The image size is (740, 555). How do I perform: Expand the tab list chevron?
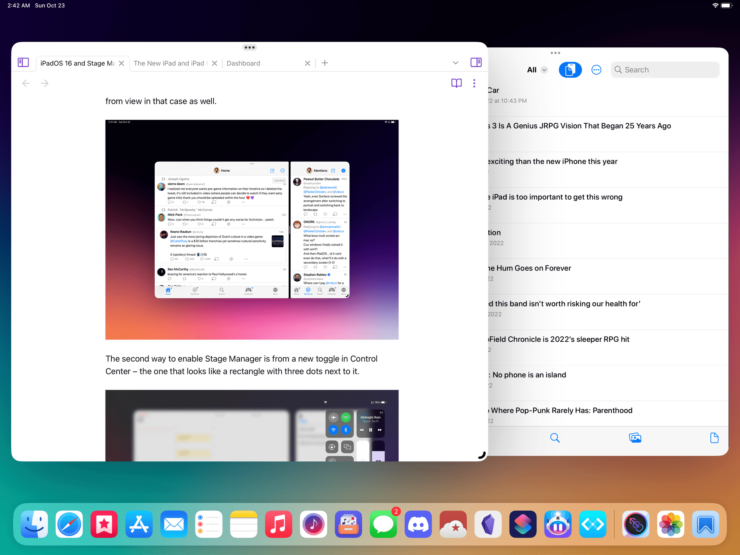click(455, 63)
